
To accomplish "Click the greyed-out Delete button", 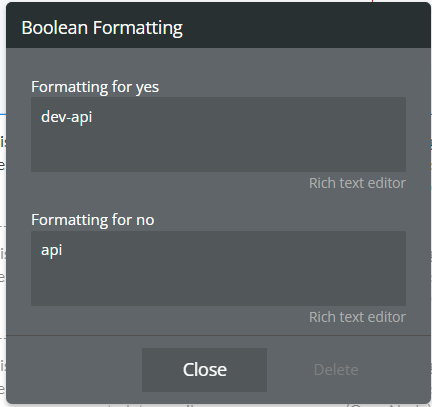I will pos(336,370).
